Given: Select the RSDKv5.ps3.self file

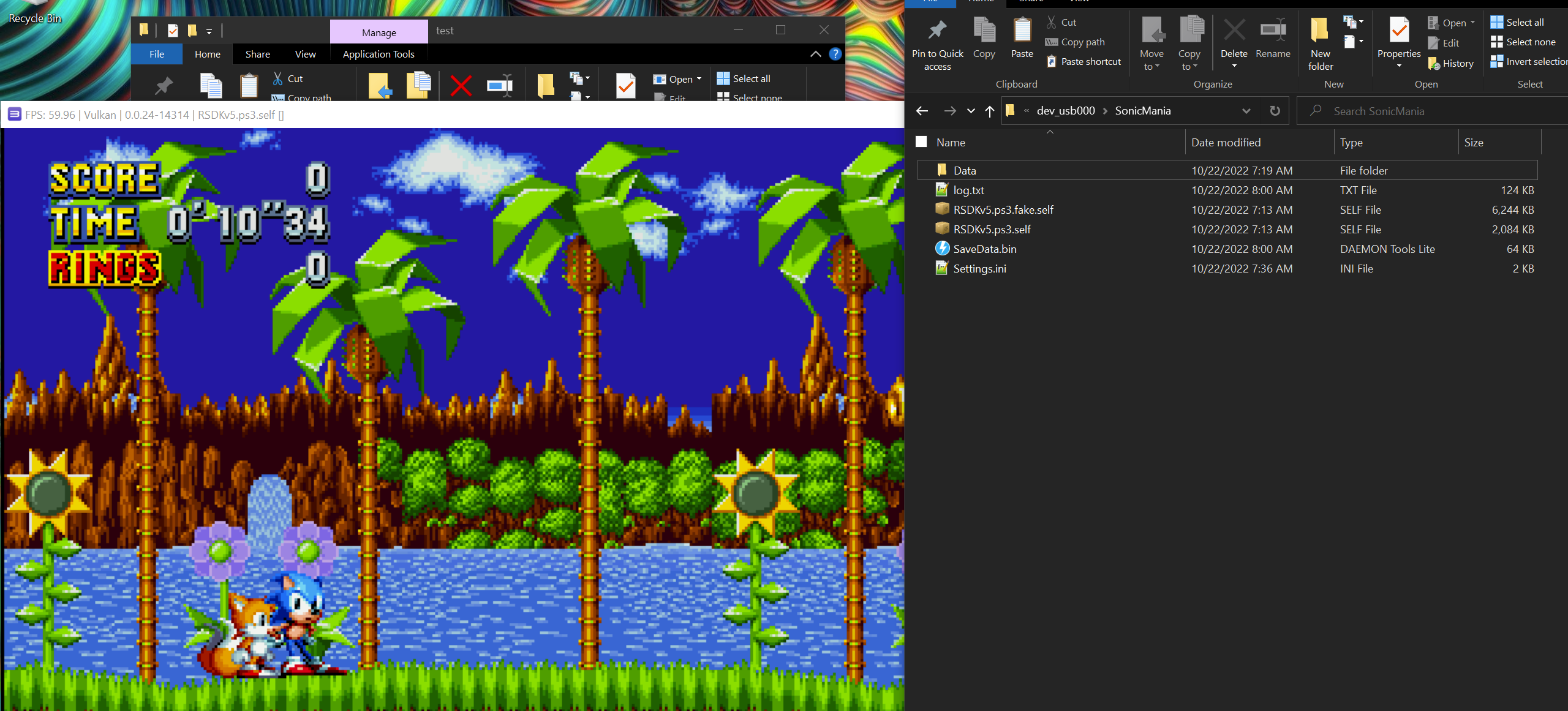Looking at the screenshot, I should coord(1227,229).
